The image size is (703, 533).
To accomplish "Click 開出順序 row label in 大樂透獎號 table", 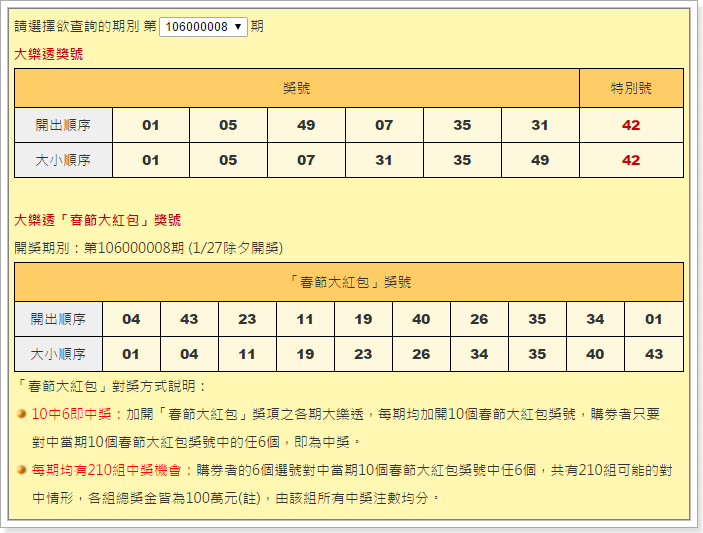I will click(63, 125).
